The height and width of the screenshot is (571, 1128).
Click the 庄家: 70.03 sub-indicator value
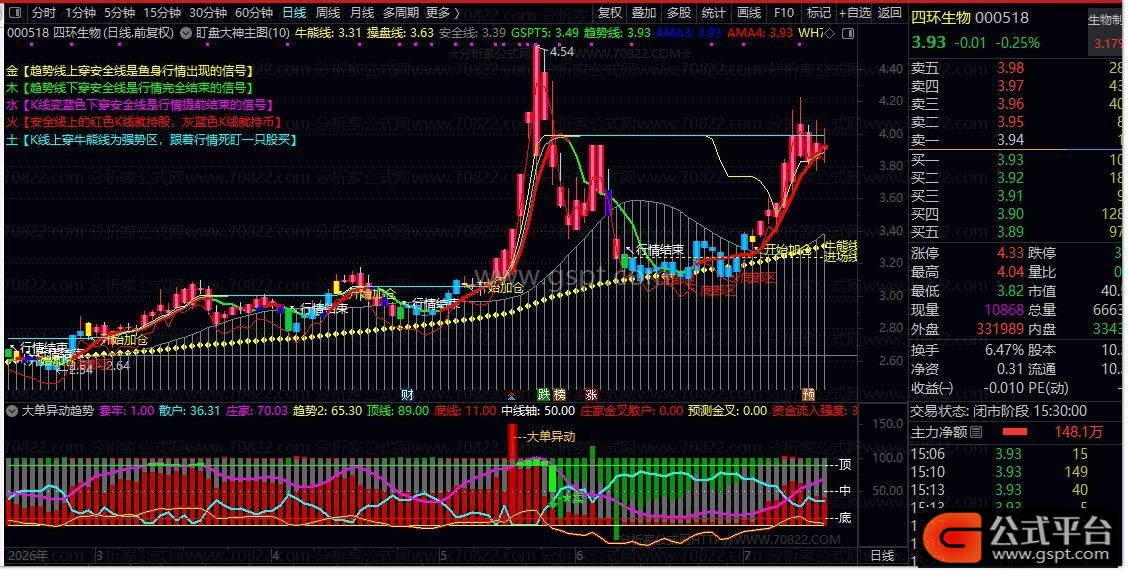257,411
